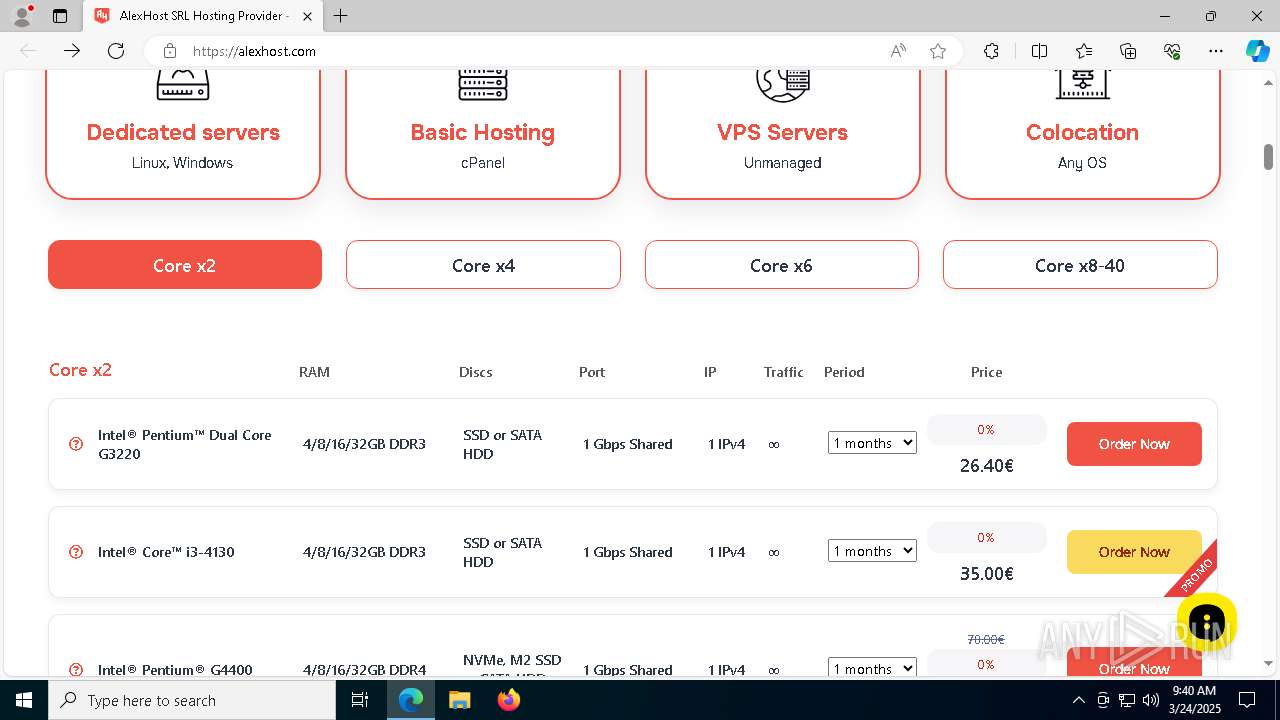Open File Explorer taskbar icon

[459, 700]
